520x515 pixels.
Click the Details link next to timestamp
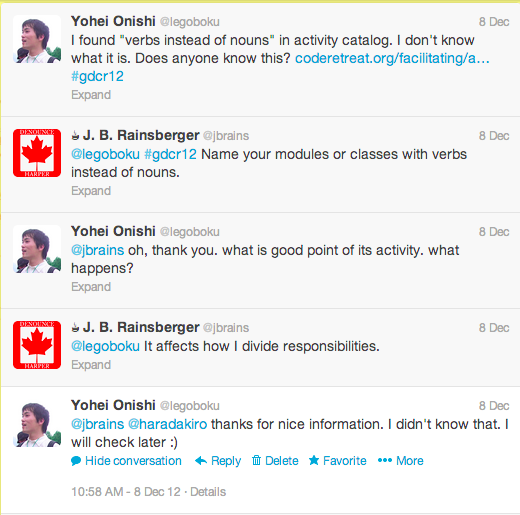(208, 492)
